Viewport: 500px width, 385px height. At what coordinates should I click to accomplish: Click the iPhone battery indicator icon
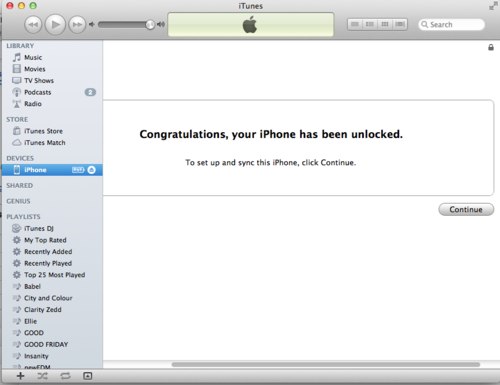tap(78, 170)
